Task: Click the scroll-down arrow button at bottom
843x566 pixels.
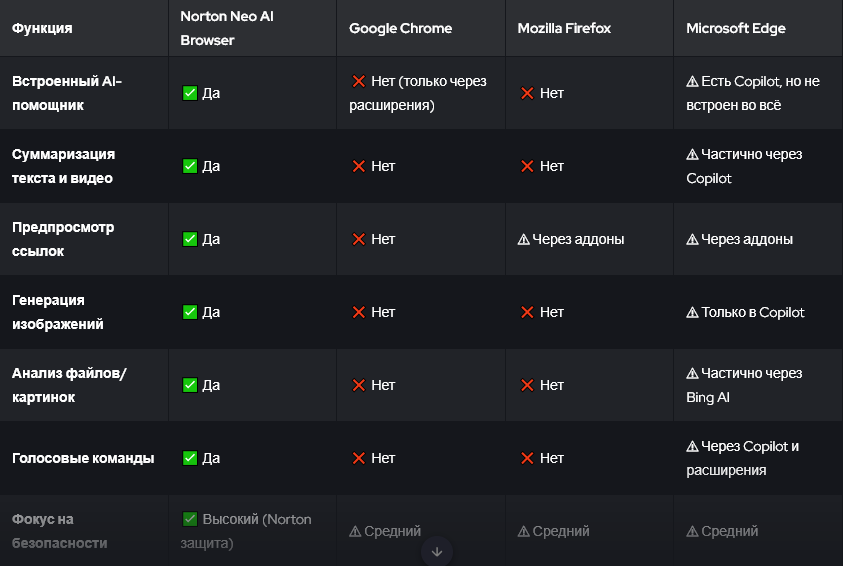Action: [437, 551]
